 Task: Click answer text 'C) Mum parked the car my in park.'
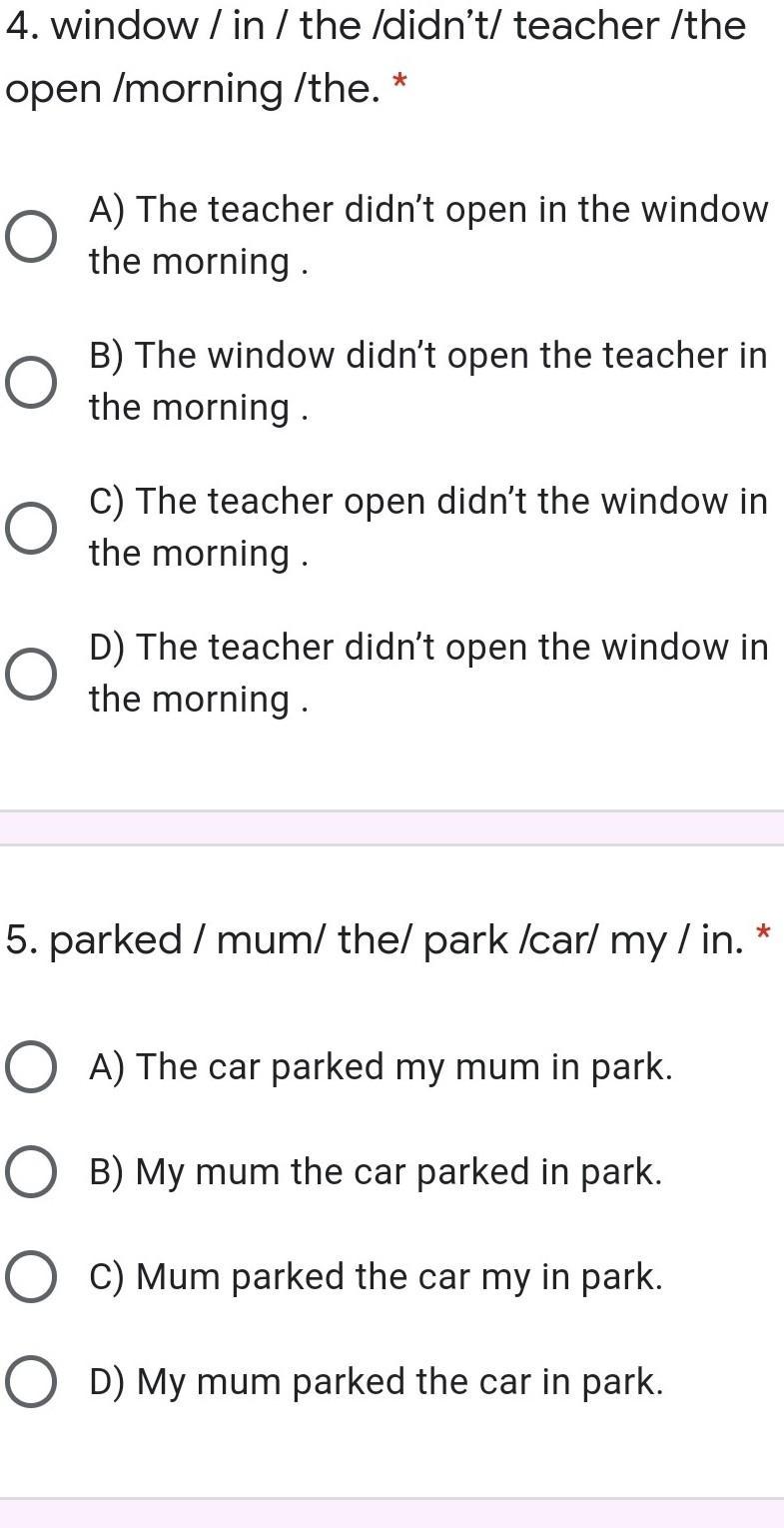(376, 1277)
